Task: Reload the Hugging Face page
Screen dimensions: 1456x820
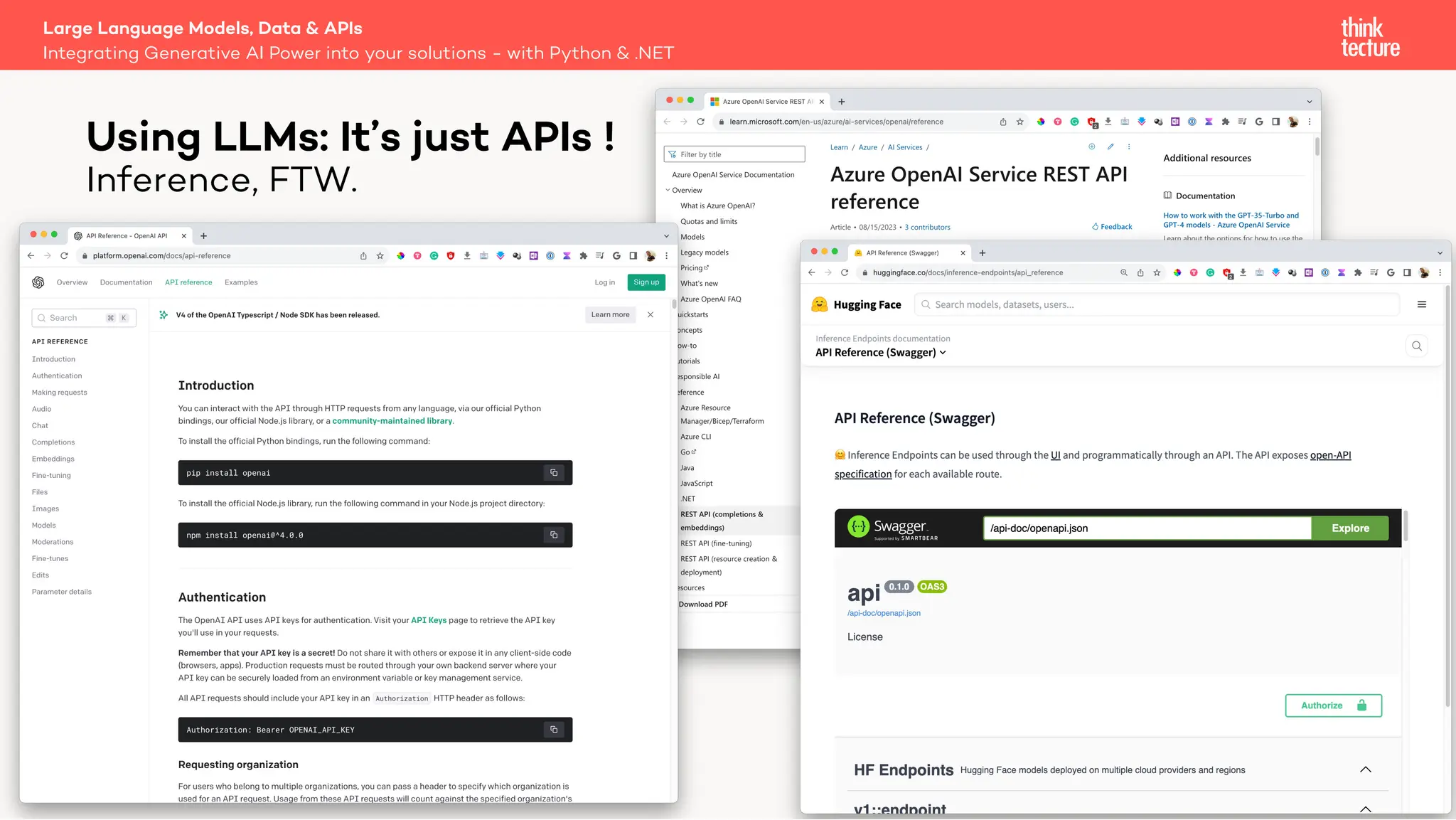Action: (845, 272)
